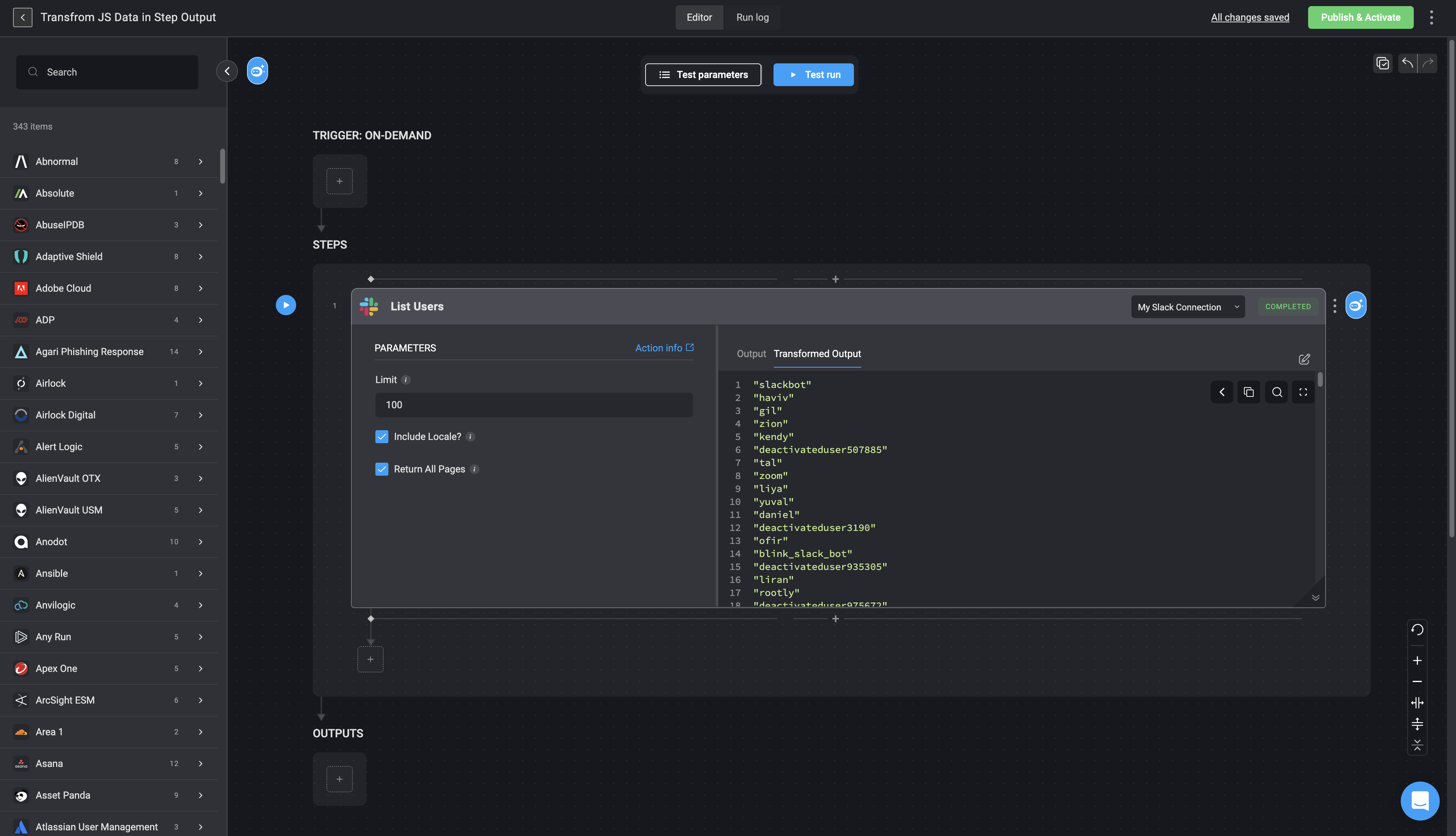Run List Users step with play icon
The image size is (1456, 836).
[285, 305]
